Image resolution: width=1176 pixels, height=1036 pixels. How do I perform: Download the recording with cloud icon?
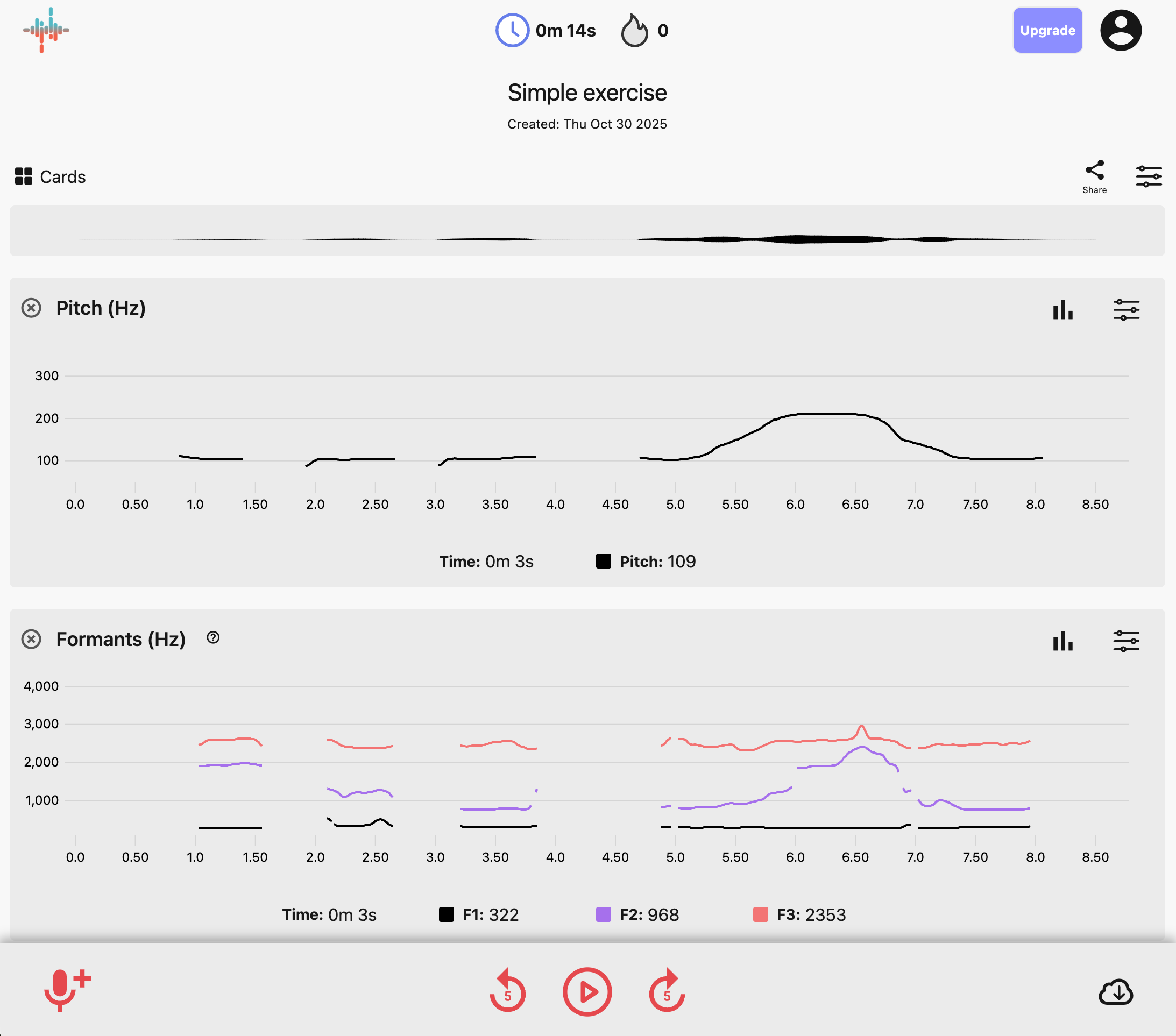[1115, 992]
